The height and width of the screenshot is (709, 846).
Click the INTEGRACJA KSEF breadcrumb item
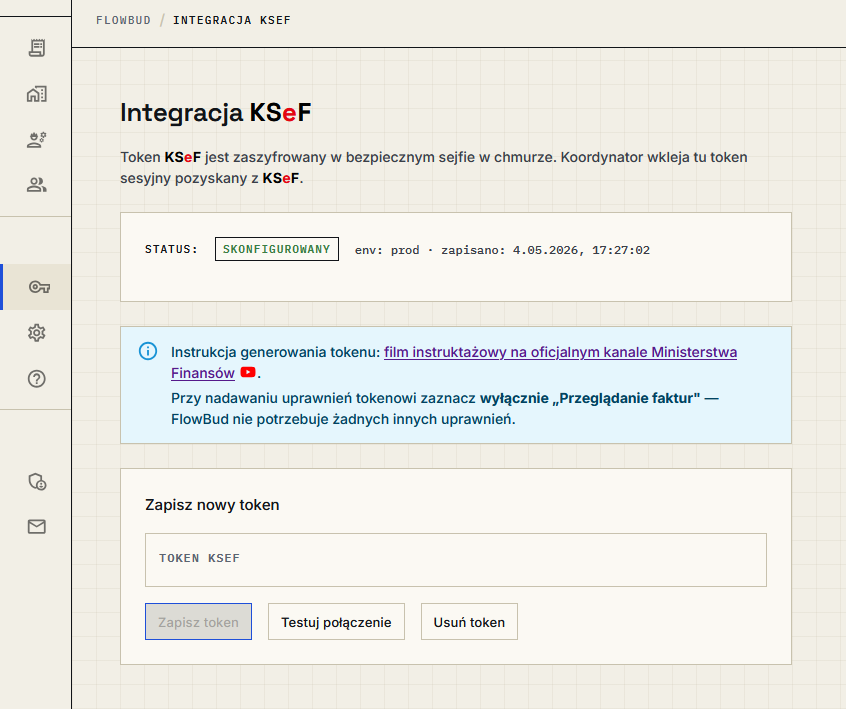point(232,21)
